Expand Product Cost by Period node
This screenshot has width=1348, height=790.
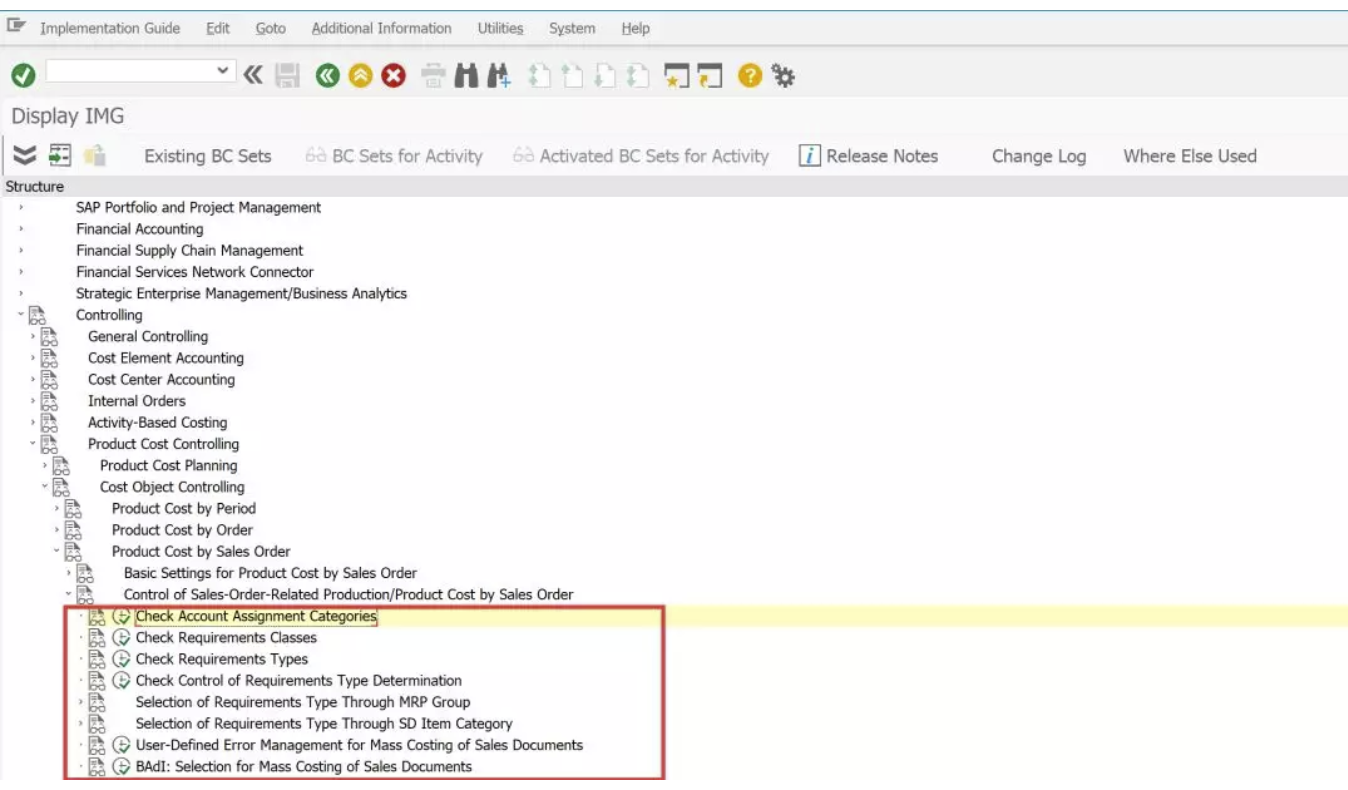tap(57, 508)
